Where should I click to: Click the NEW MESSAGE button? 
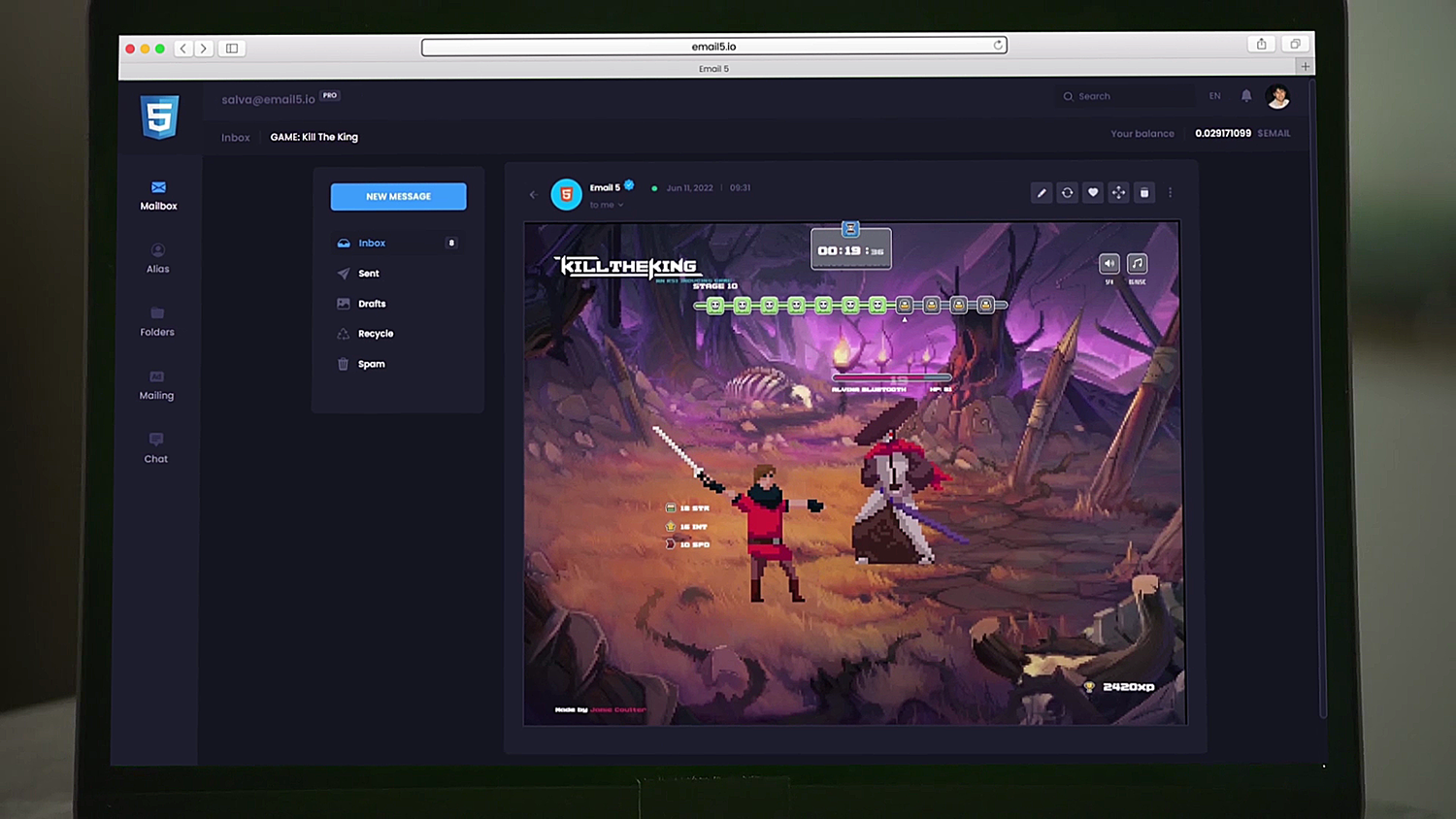398,196
